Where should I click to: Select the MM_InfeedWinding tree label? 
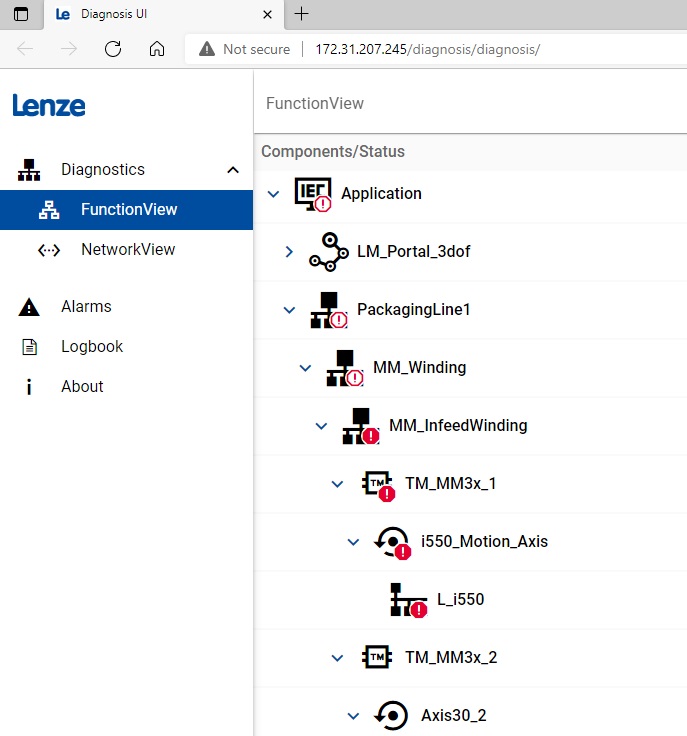pyautogui.click(x=458, y=426)
